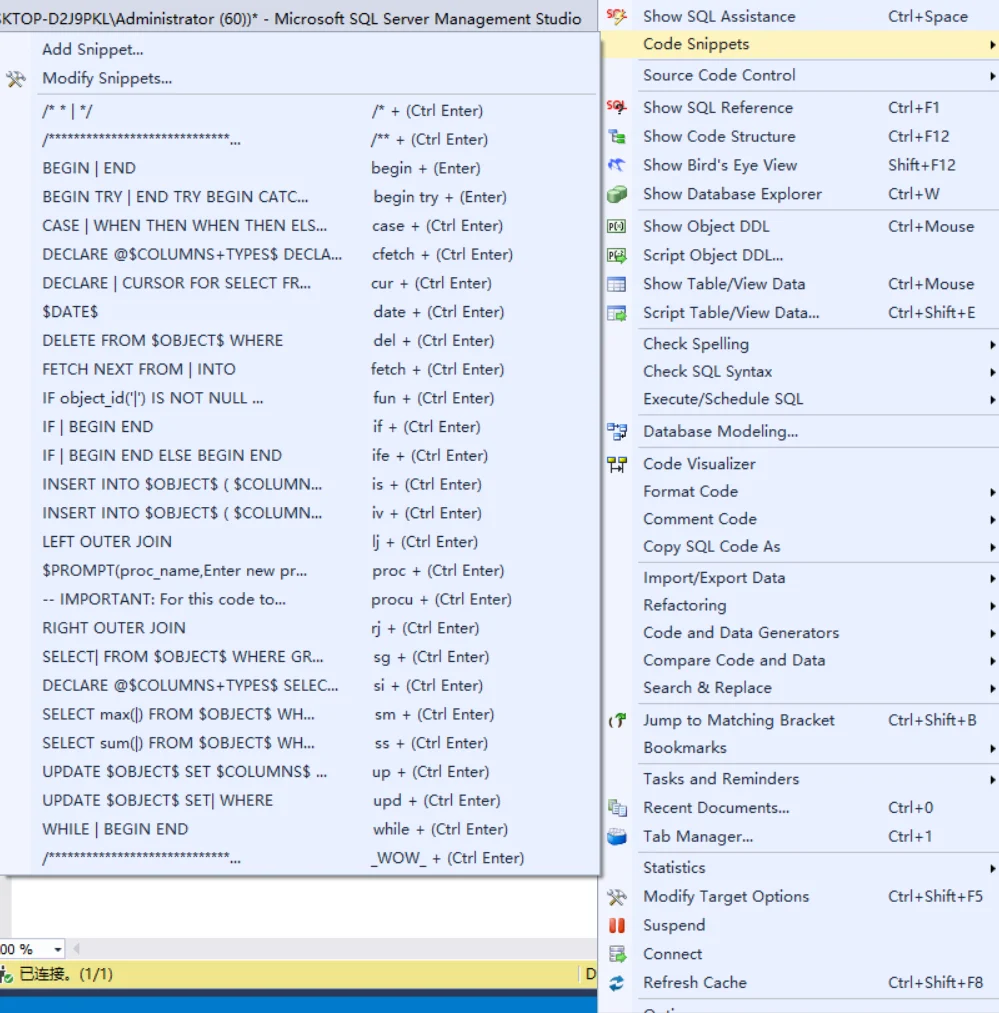This screenshot has width=999, height=1013.
Task: Expand the Refactoring submenu arrow
Action: pyautogui.click(x=992, y=605)
